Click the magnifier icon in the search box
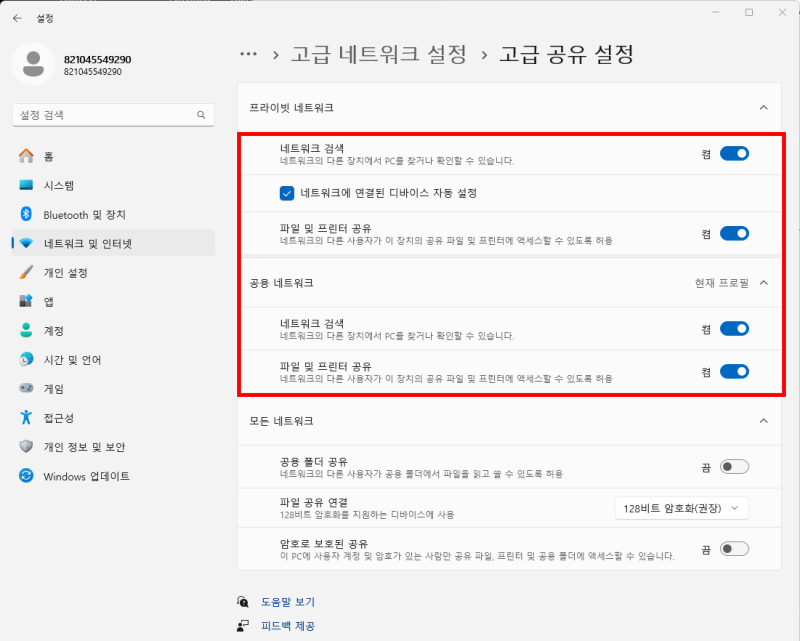This screenshot has width=800, height=641. (201, 115)
